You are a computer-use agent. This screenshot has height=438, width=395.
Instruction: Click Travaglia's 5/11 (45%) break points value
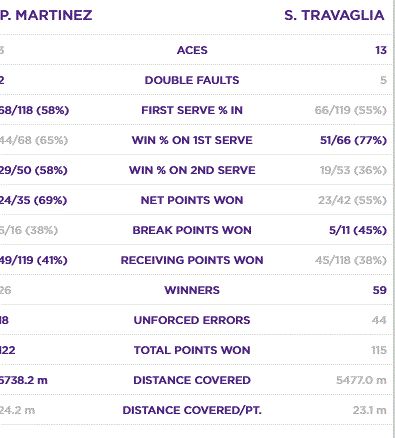point(358,230)
